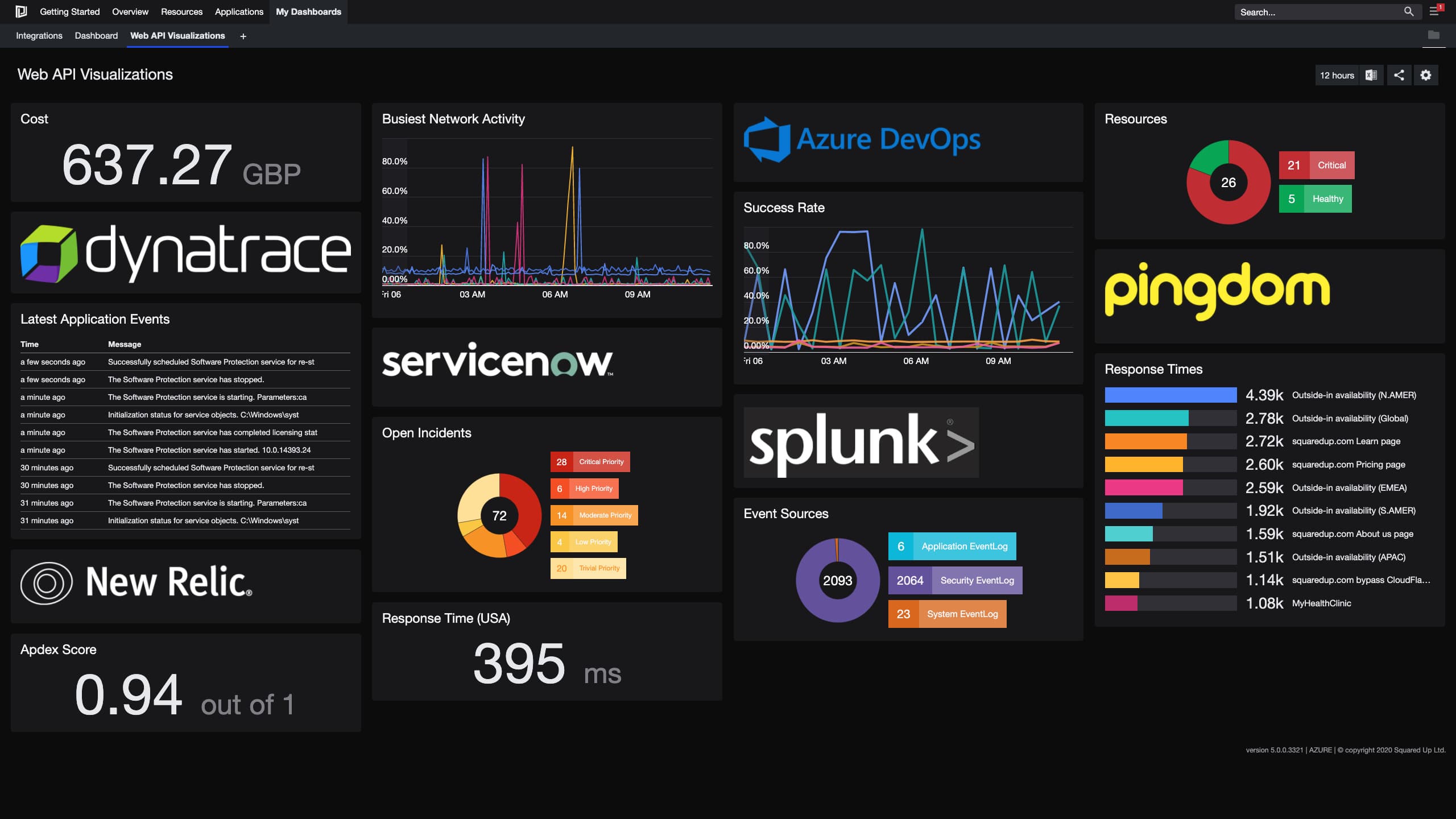Click the Response Times tile title
The width and height of the screenshot is (1456, 819).
(x=1153, y=369)
